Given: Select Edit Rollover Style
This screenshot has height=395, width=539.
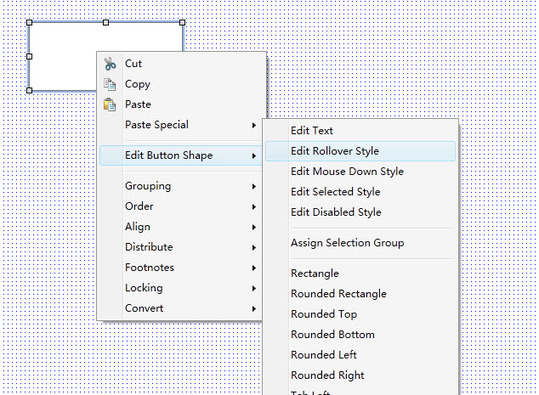Looking at the screenshot, I should (361, 151).
